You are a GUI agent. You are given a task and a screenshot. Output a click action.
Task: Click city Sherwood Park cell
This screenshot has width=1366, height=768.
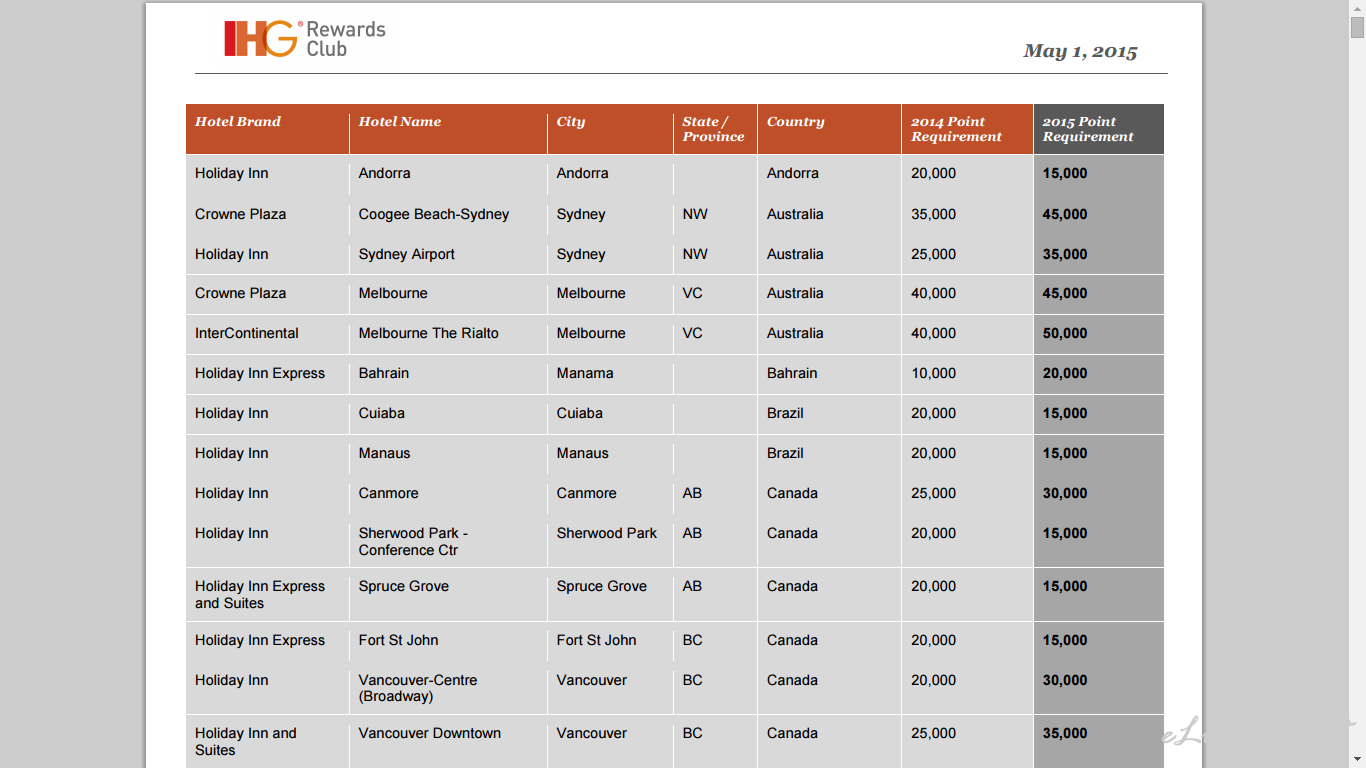coord(607,533)
